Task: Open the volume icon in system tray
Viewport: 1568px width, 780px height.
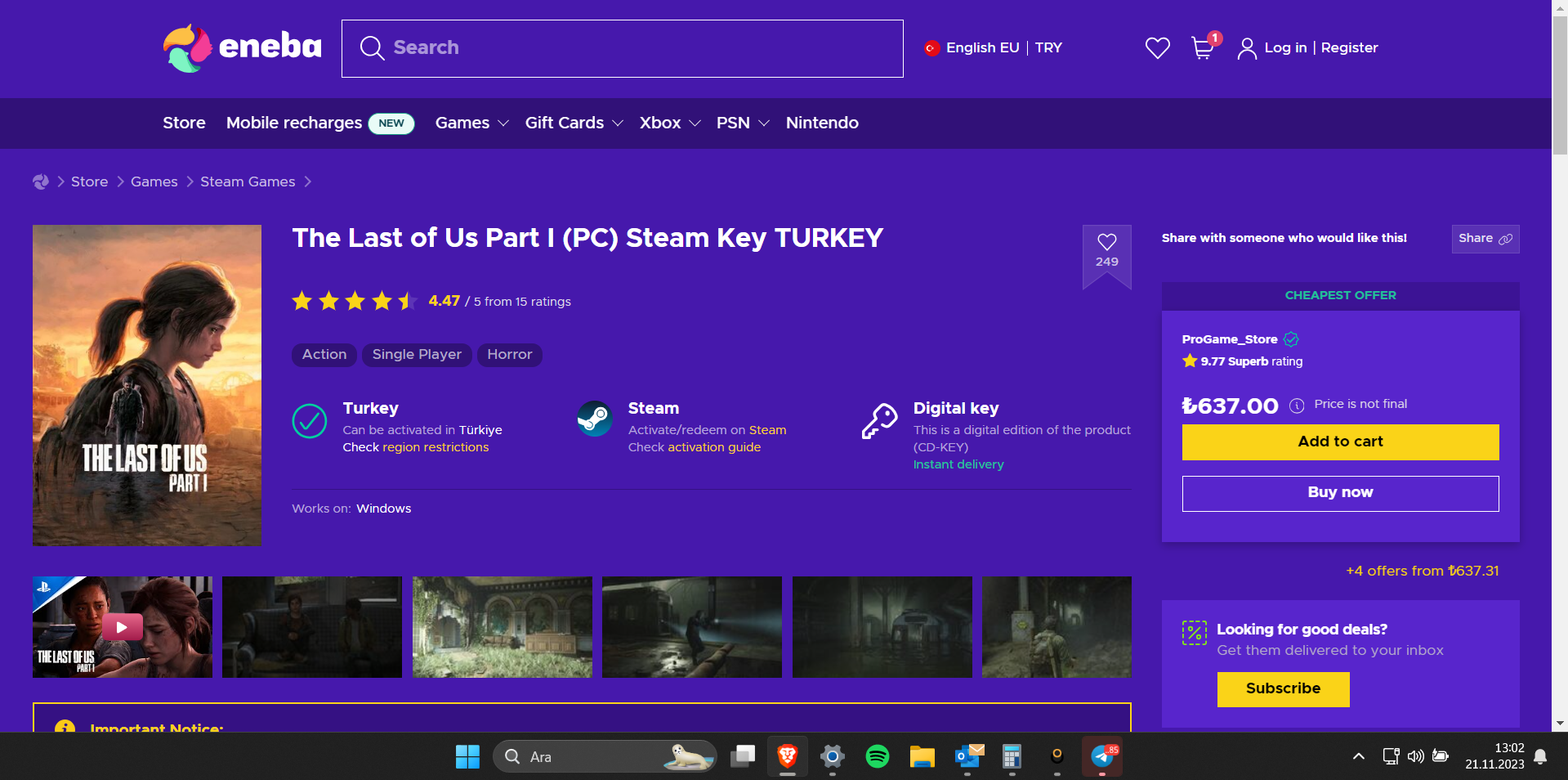Action: click(x=1416, y=756)
